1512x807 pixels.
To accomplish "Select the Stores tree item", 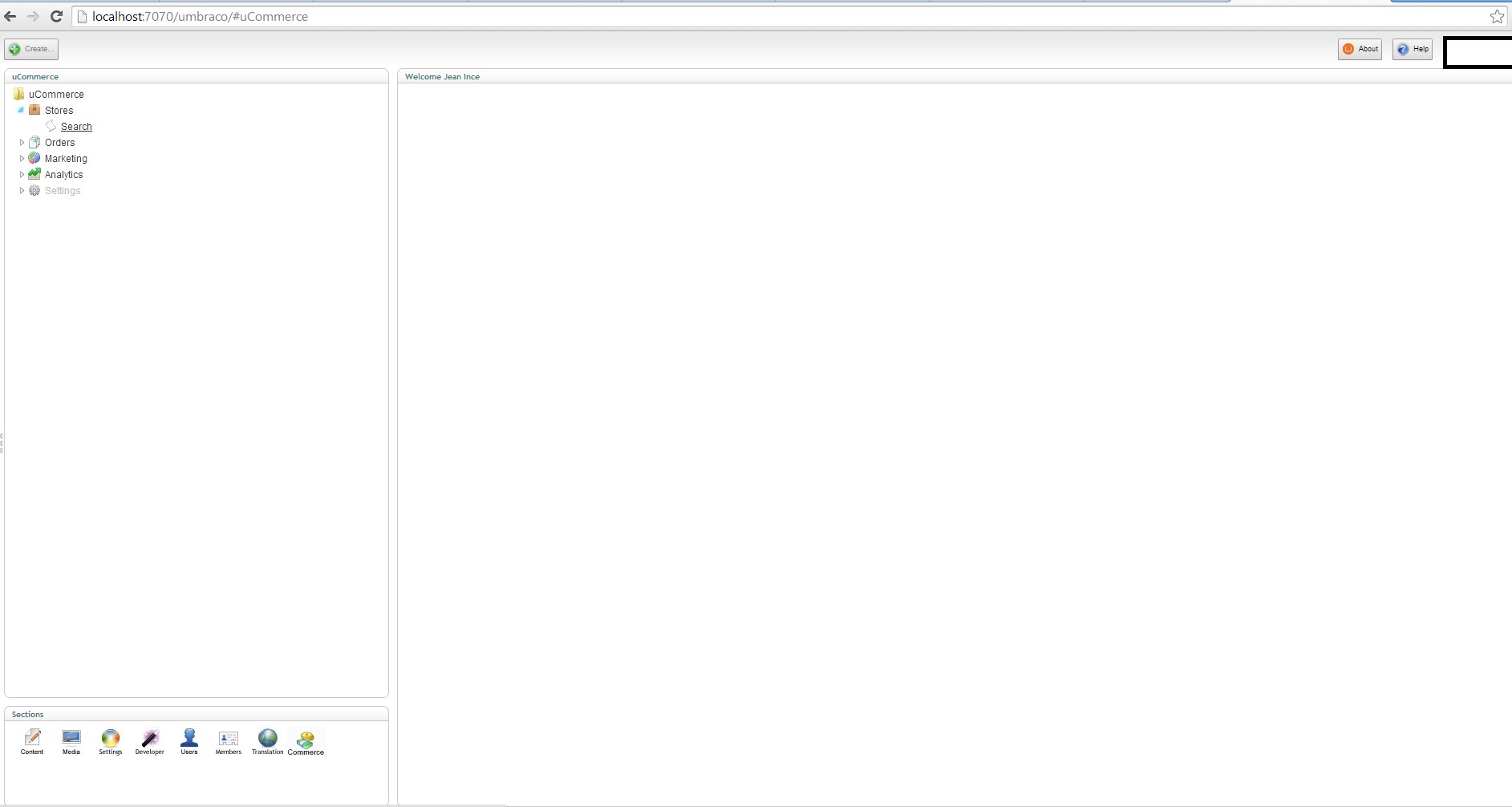I will [x=59, y=111].
